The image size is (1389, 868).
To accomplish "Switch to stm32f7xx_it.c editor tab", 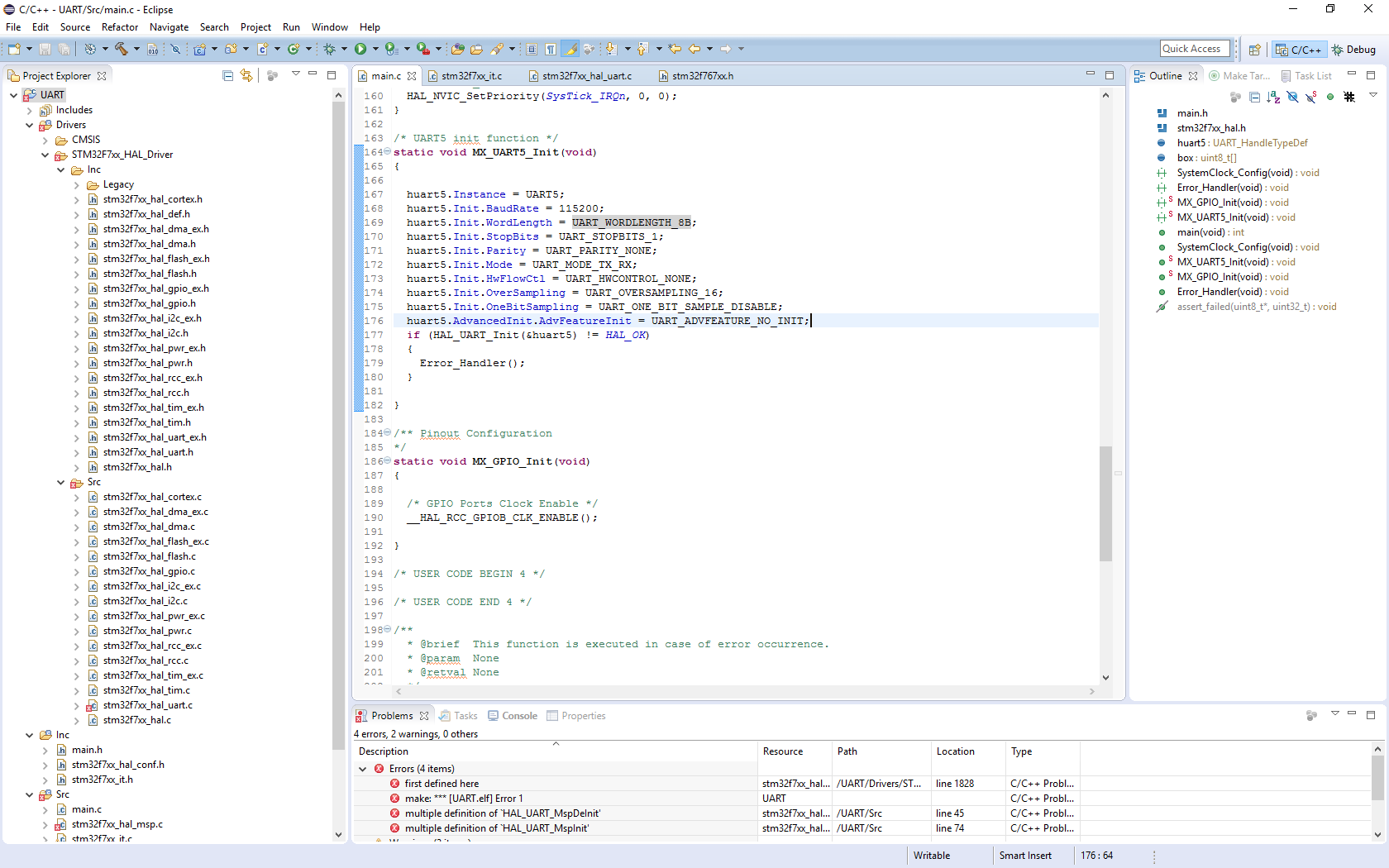I will (471, 75).
